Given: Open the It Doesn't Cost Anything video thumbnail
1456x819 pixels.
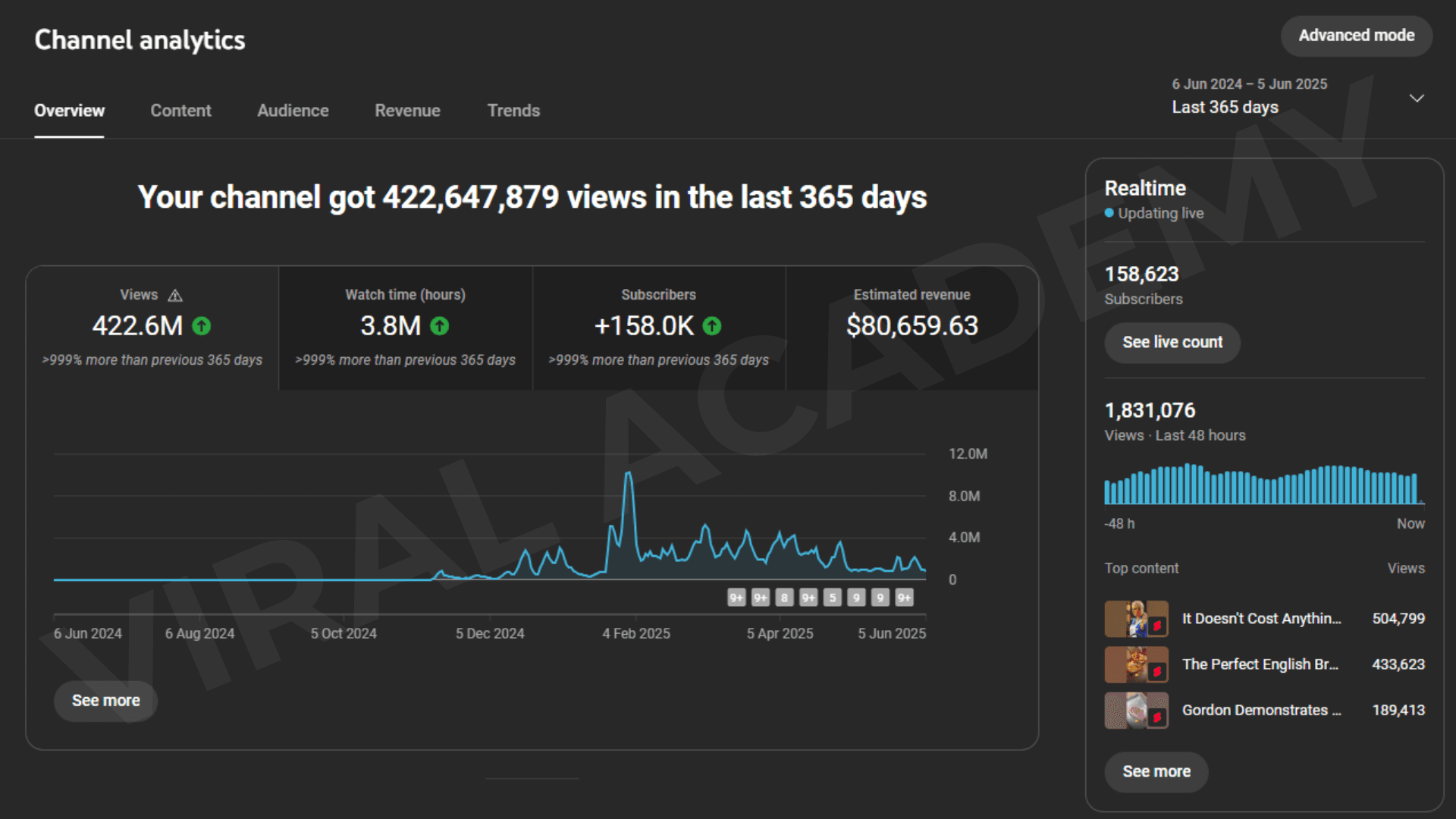Looking at the screenshot, I should [x=1136, y=619].
